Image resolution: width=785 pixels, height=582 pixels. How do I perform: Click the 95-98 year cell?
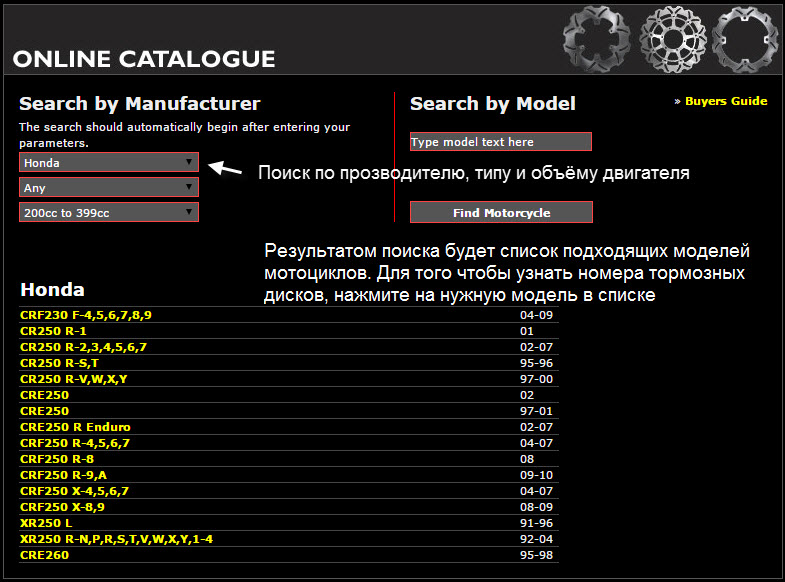point(536,555)
